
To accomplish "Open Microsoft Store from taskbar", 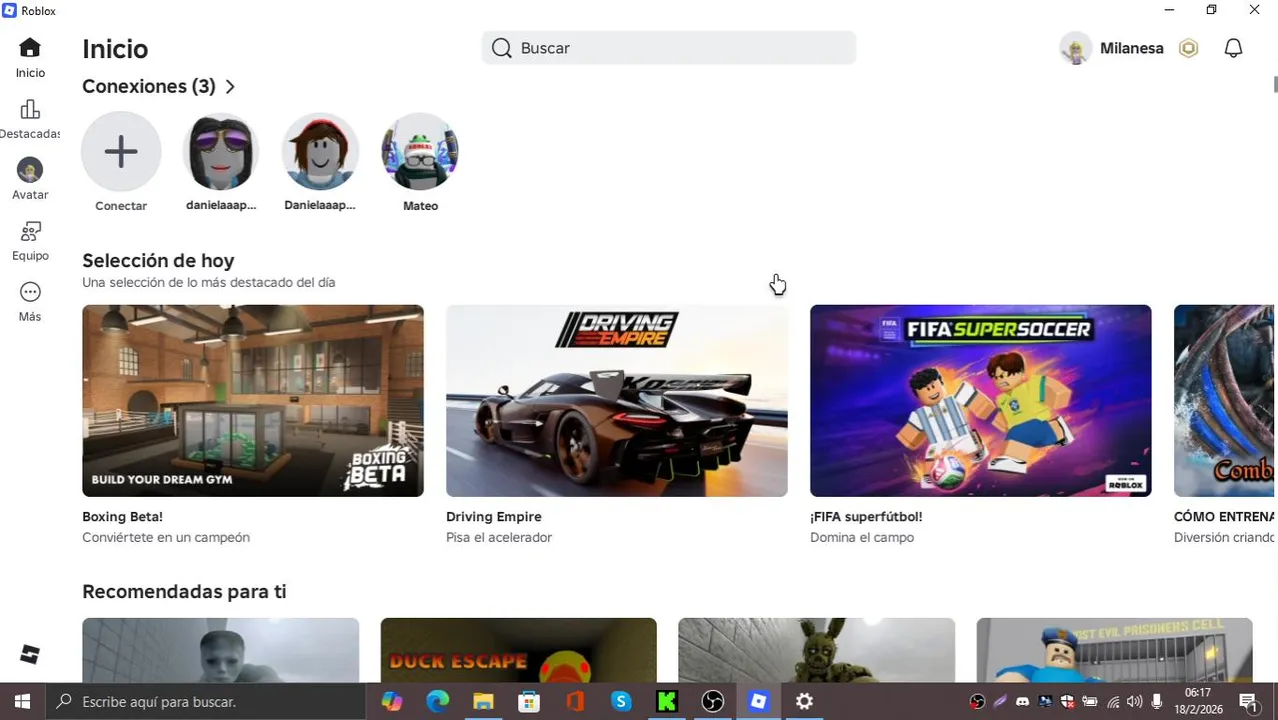I will 529,702.
